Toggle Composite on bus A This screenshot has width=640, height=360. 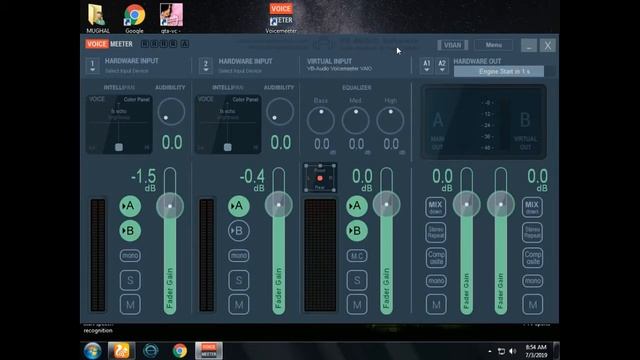click(x=436, y=258)
